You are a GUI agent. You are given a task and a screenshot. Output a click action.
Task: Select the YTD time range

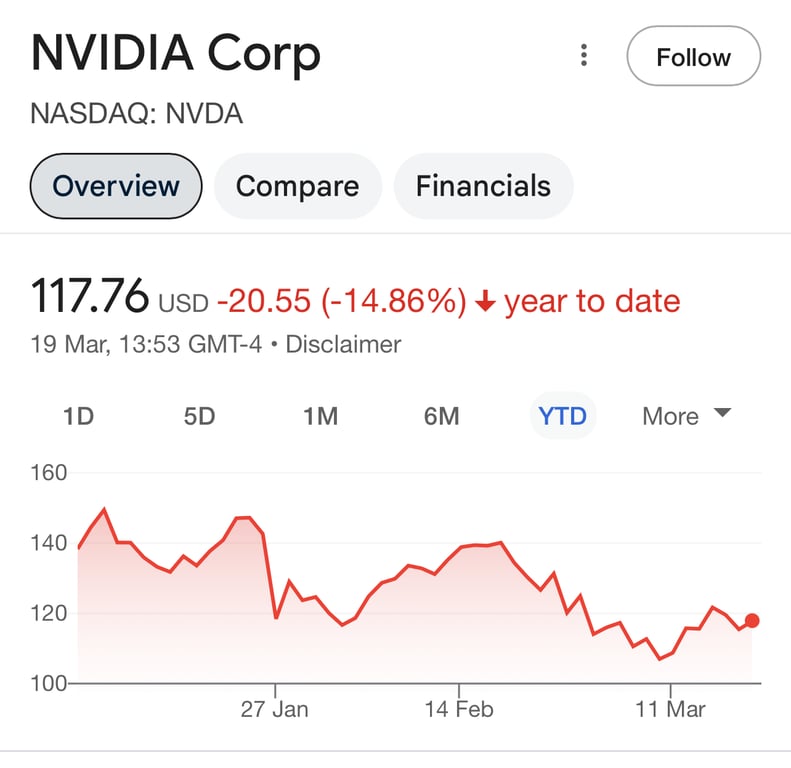pos(562,416)
